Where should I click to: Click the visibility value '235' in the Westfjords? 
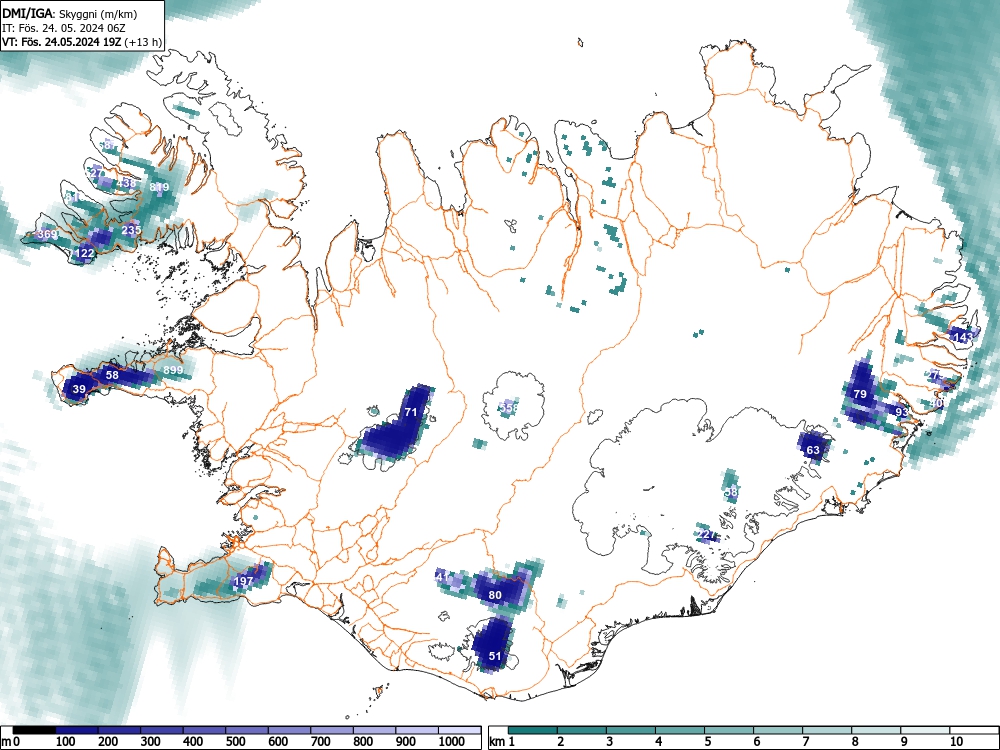coord(131,230)
